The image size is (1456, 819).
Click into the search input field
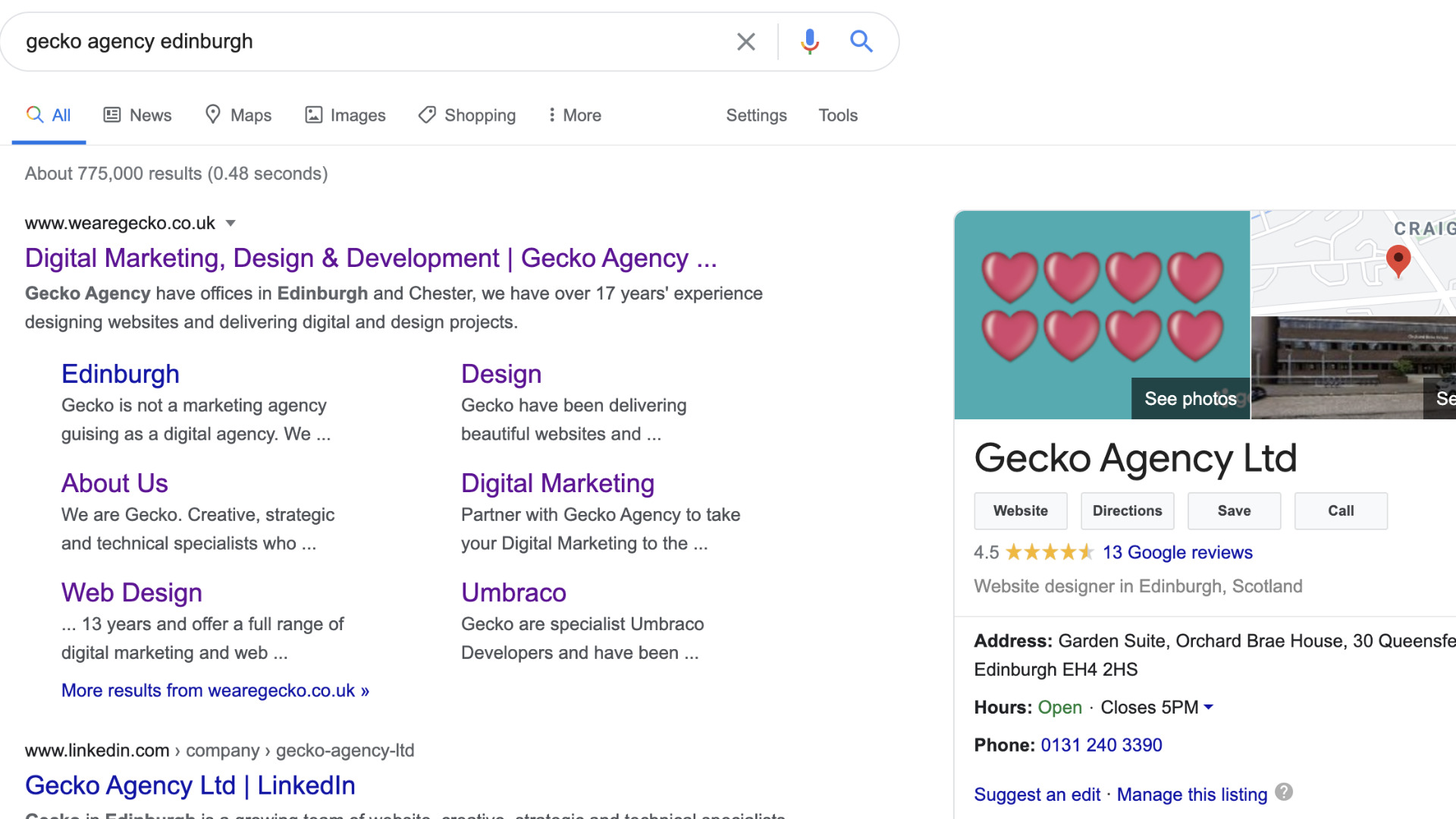coord(372,42)
